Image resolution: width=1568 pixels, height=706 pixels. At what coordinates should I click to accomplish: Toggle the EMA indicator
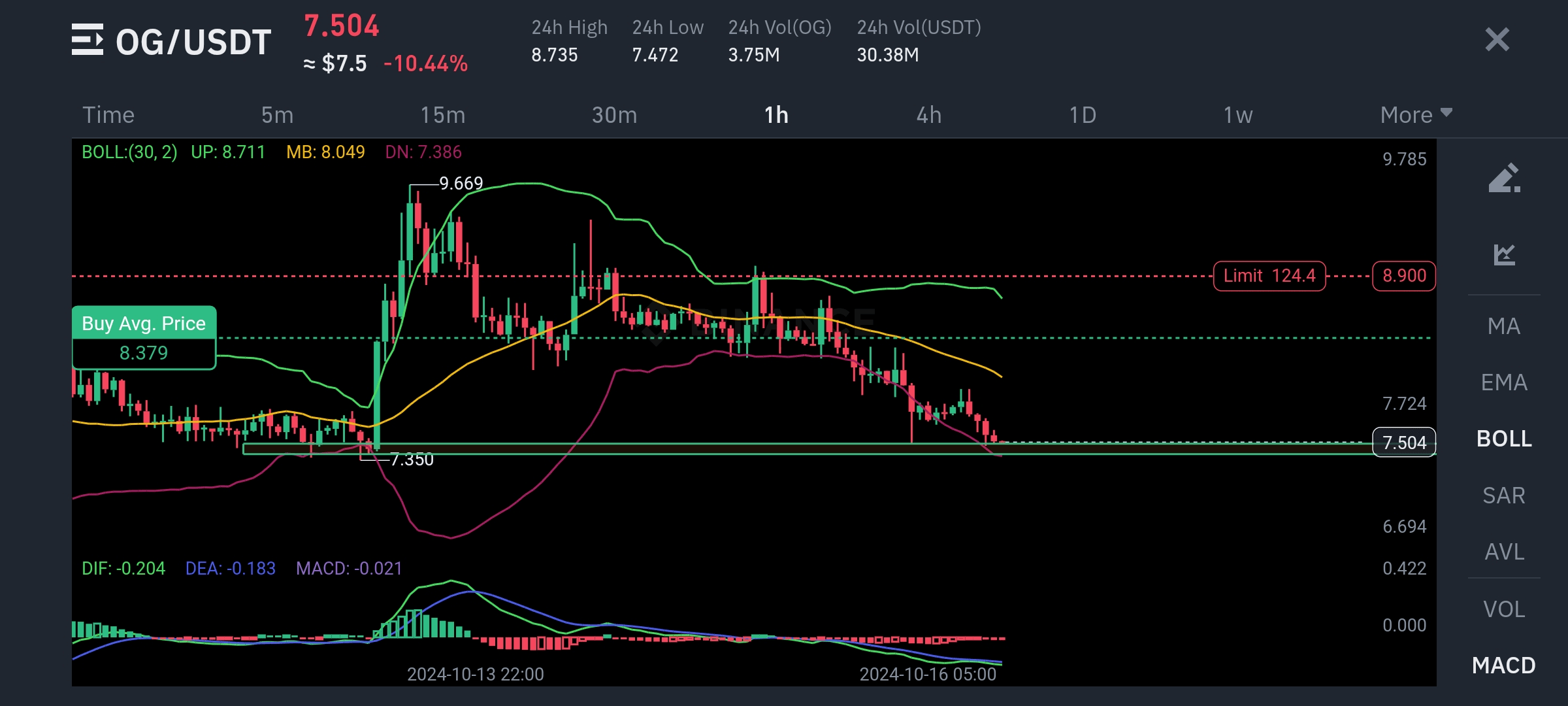click(1504, 382)
